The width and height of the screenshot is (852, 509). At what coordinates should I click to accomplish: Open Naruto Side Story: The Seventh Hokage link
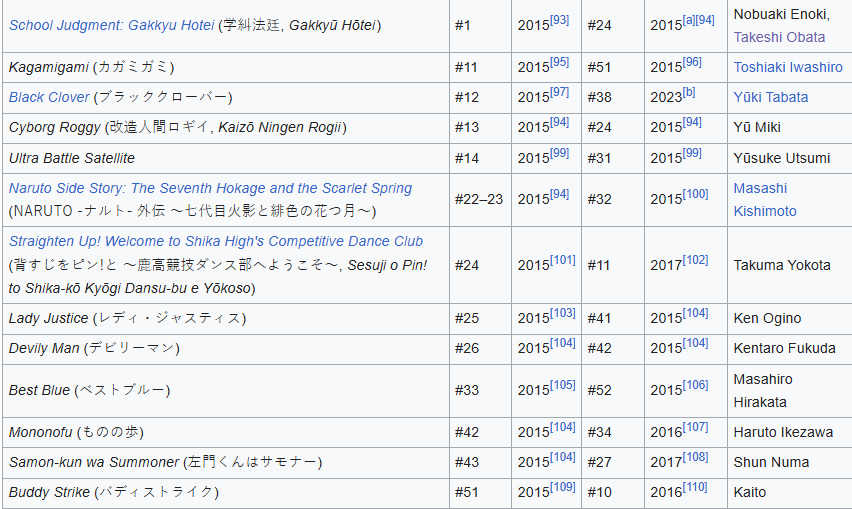click(x=210, y=188)
